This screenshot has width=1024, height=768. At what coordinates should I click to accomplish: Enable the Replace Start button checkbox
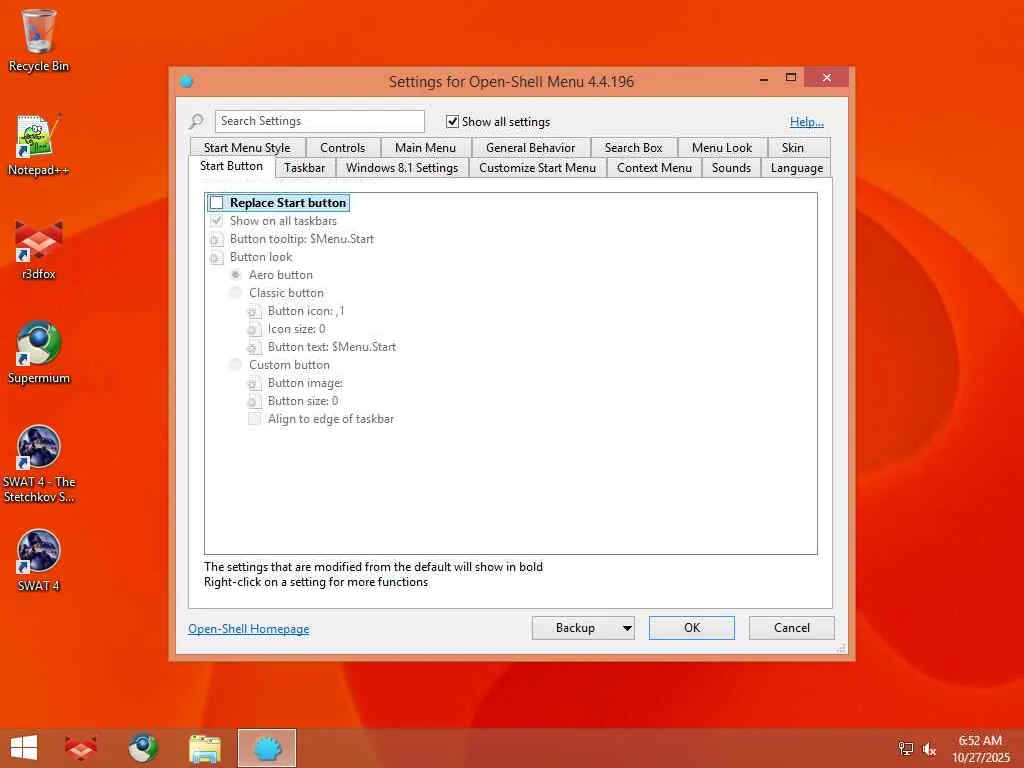[x=217, y=203]
